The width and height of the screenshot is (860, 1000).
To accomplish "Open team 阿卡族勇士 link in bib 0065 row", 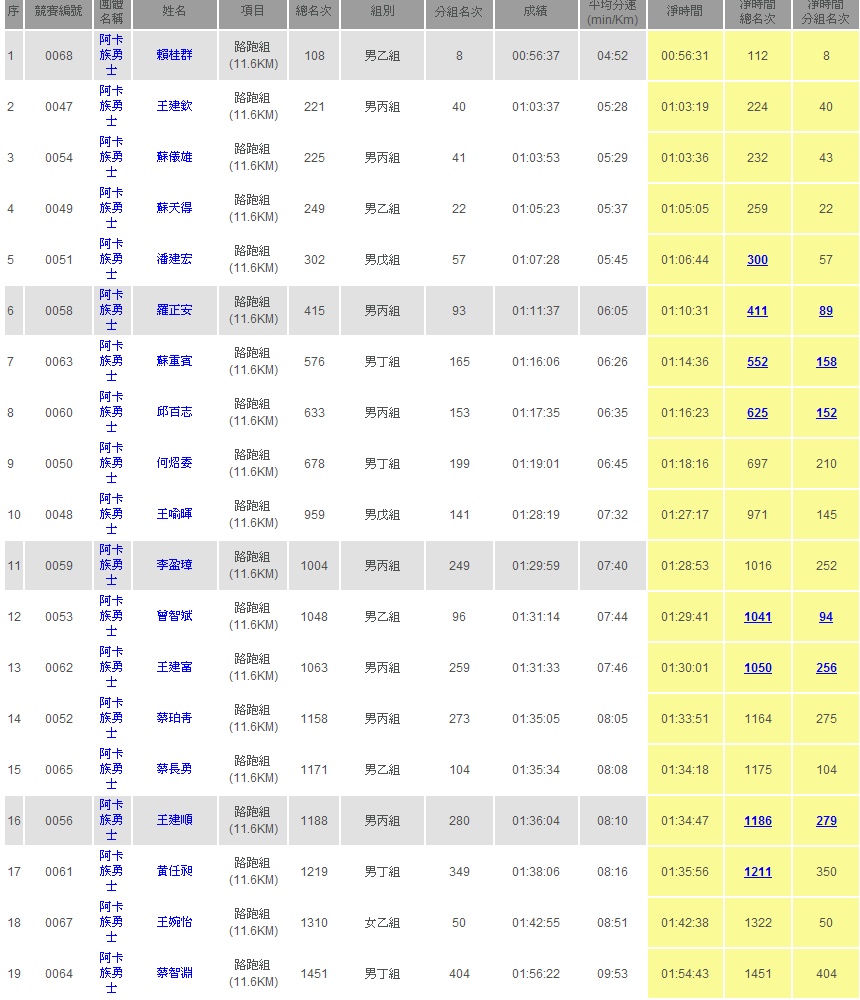I will click(x=112, y=769).
